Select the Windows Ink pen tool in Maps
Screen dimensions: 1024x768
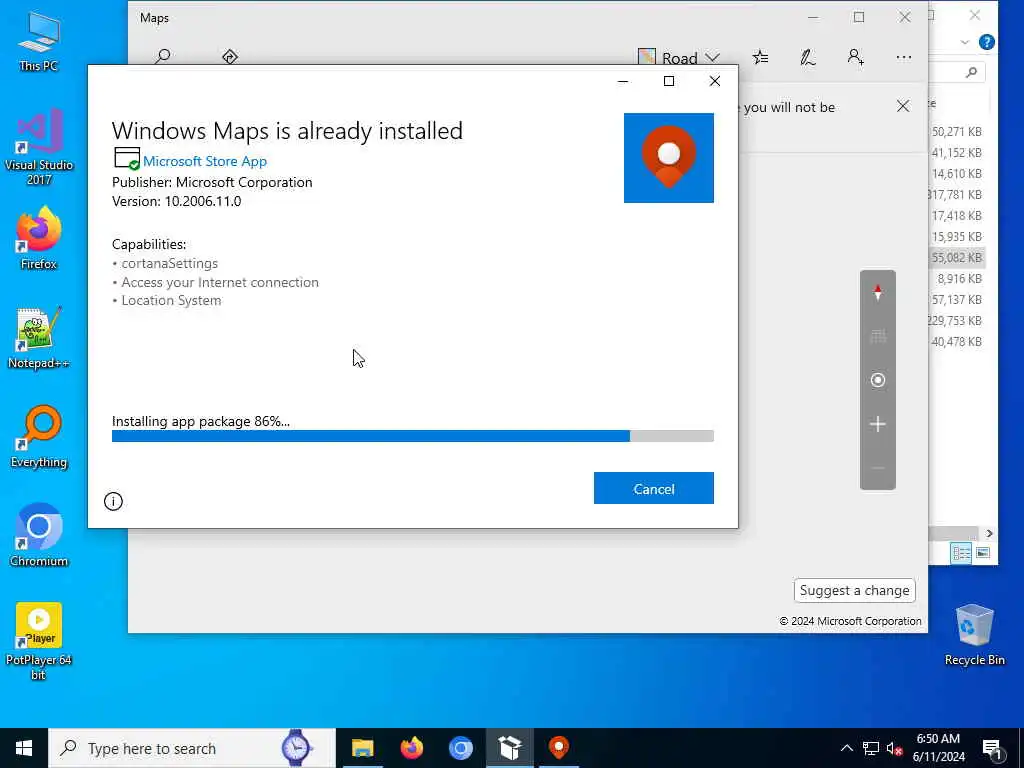point(808,57)
